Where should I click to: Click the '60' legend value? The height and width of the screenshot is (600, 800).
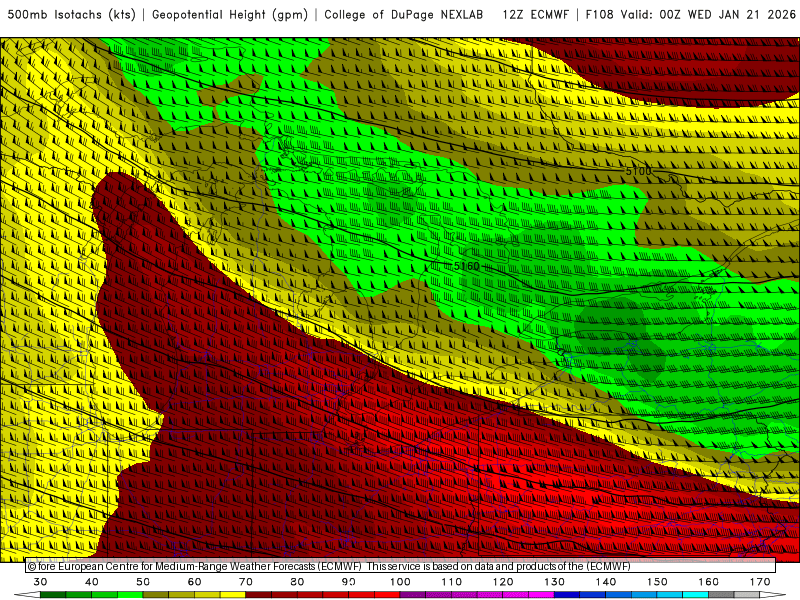pyautogui.click(x=194, y=582)
